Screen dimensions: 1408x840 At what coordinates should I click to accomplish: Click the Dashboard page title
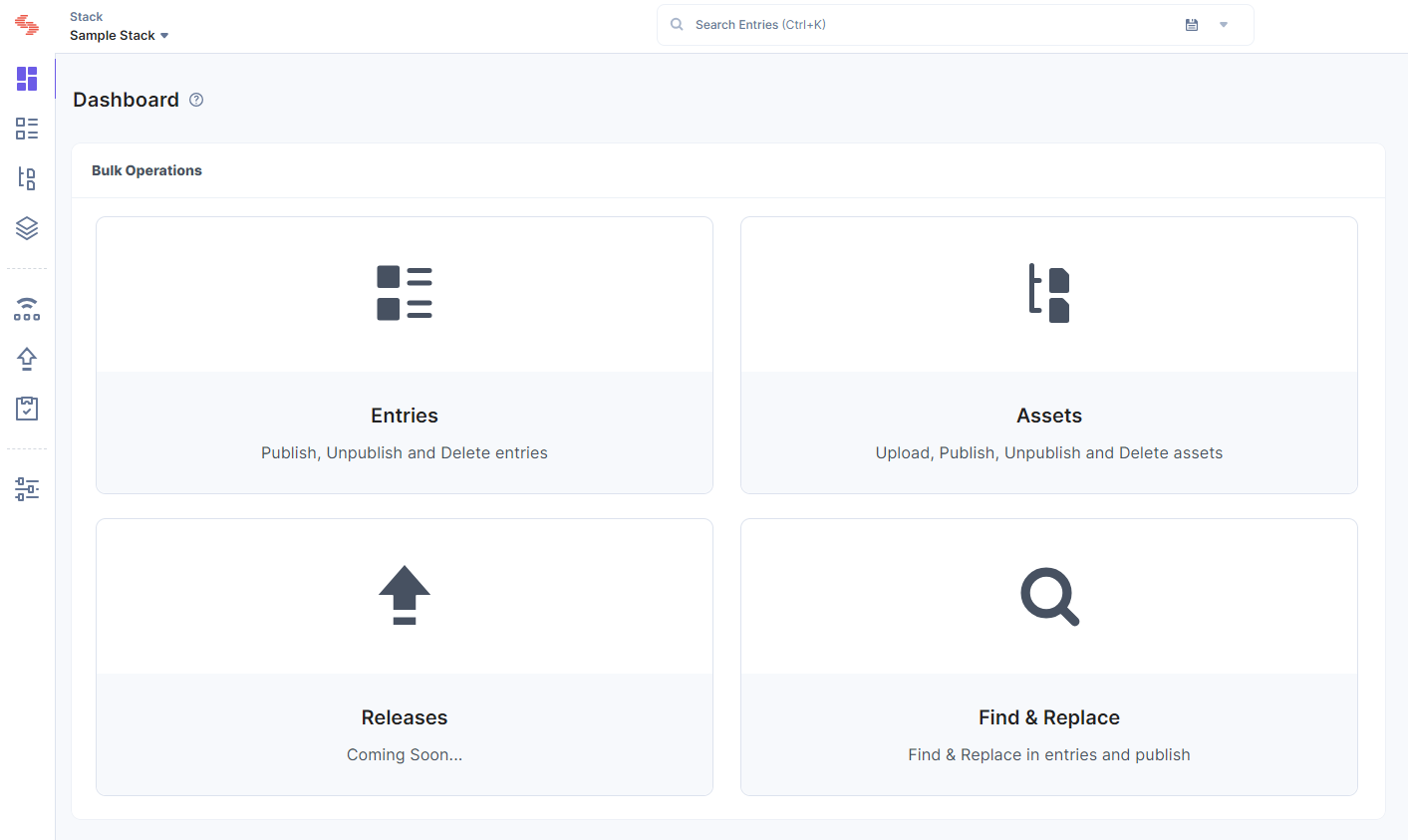126,100
